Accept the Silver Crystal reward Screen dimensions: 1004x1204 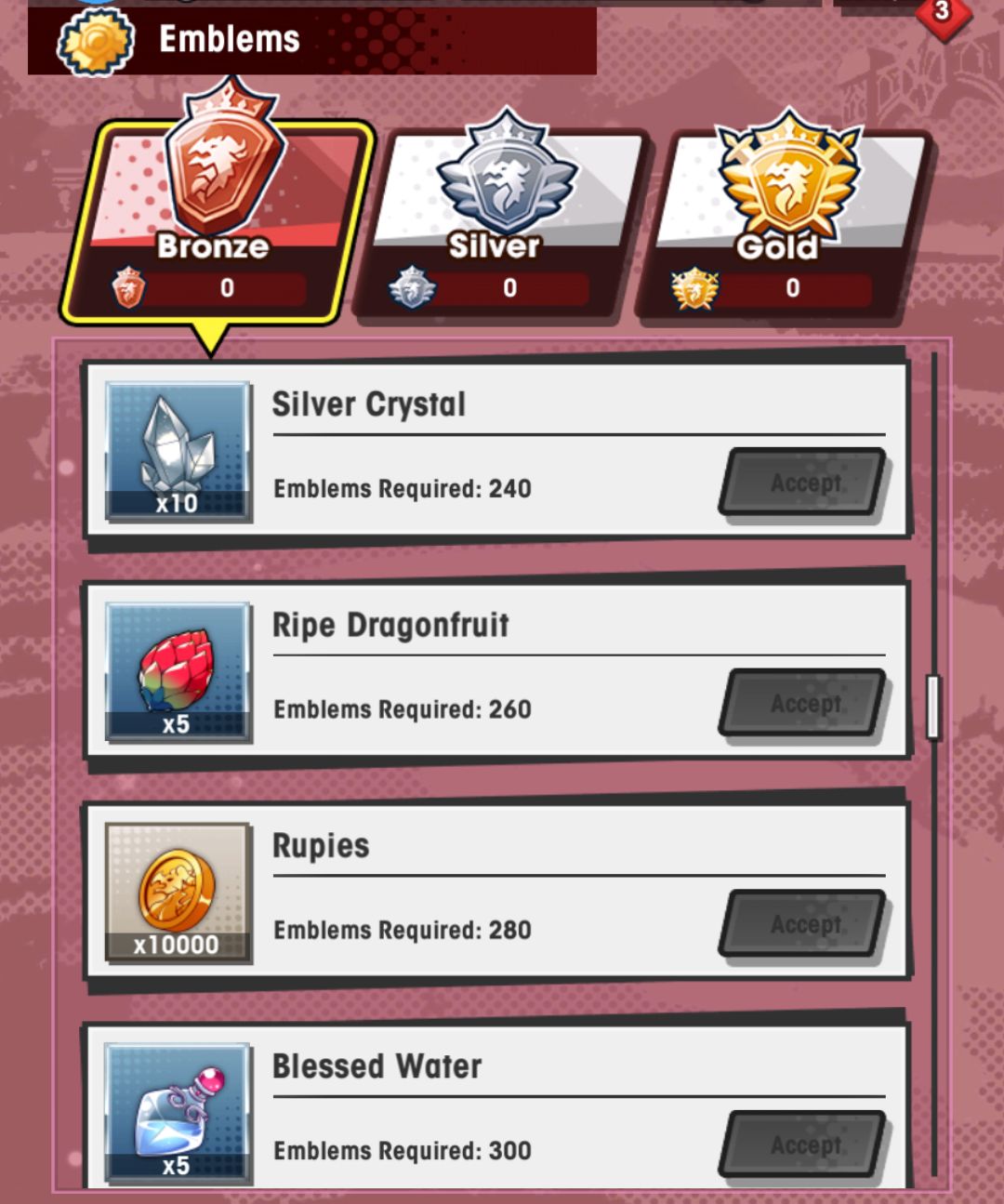point(804,483)
